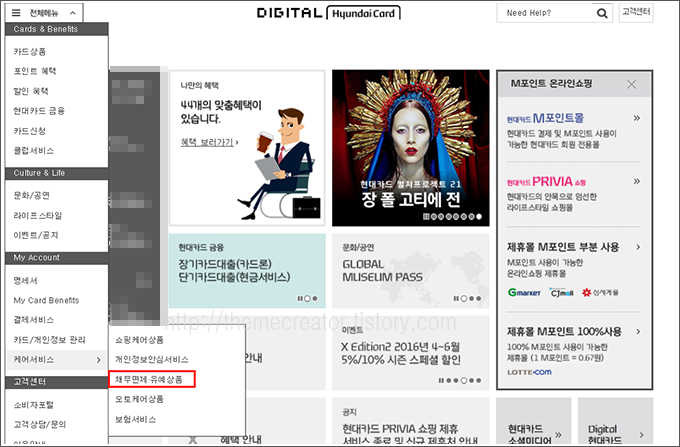Select 할인 혜택 menu item

click(31, 91)
